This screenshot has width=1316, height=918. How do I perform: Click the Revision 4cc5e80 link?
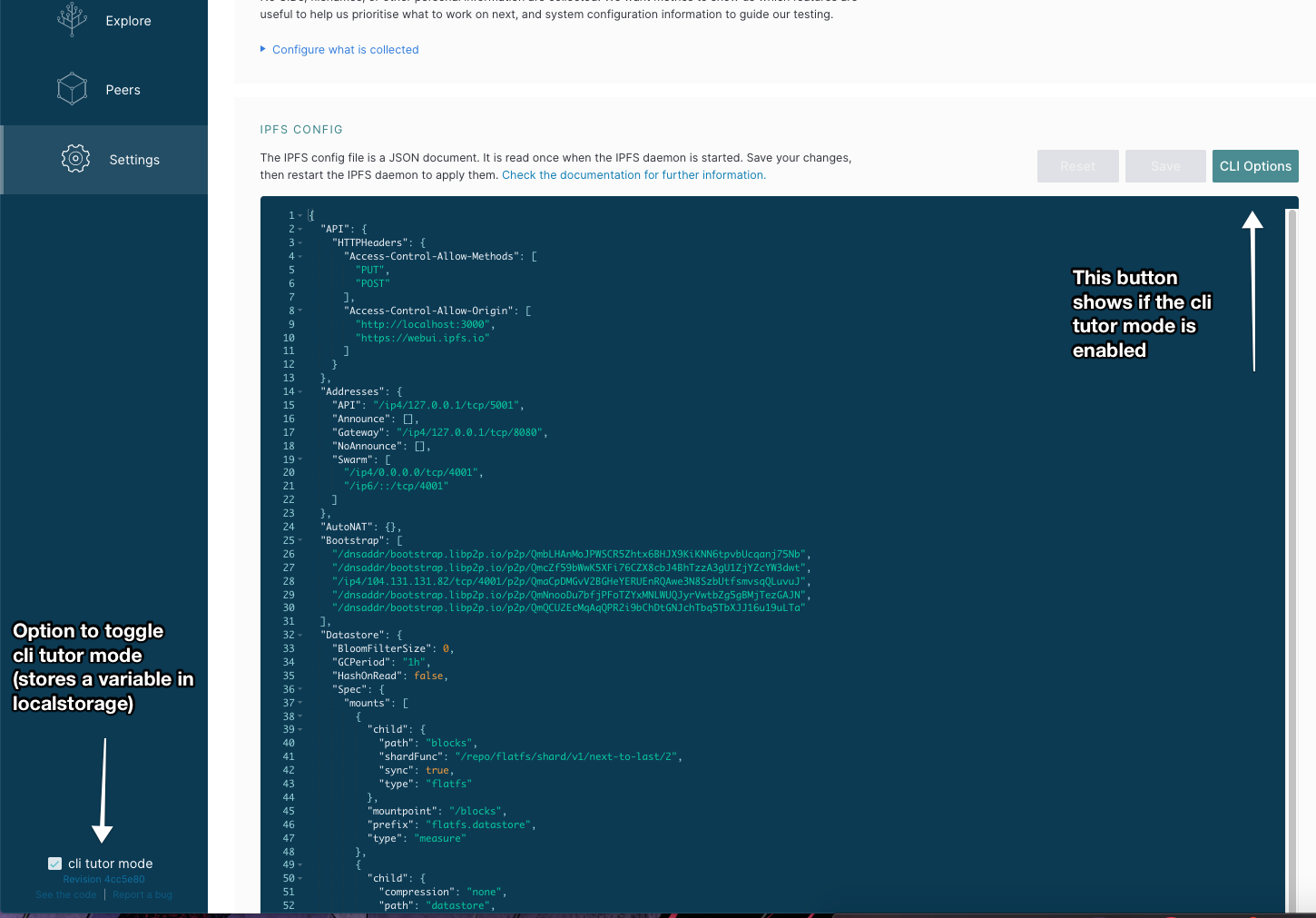click(x=103, y=878)
